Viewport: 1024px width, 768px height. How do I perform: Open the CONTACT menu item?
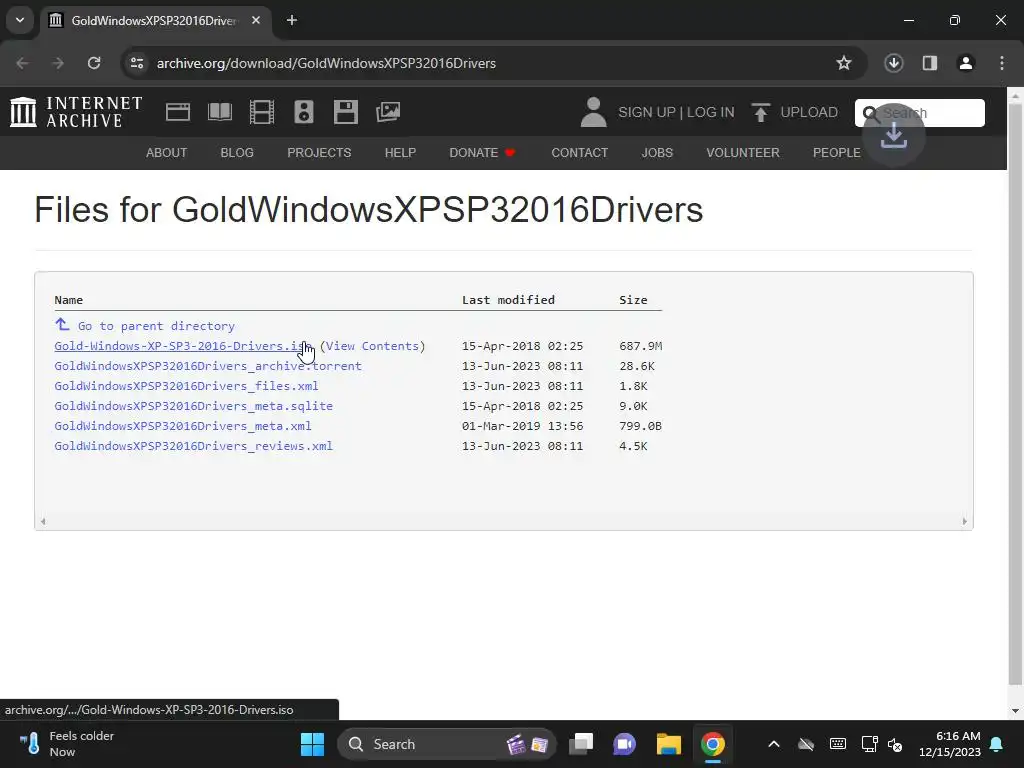pyautogui.click(x=579, y=153)
